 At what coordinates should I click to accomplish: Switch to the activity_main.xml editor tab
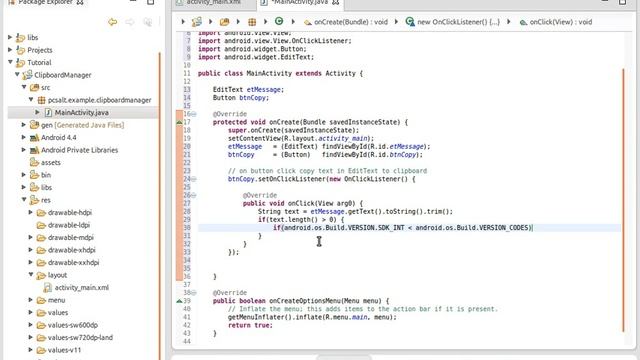[x=213, y=2]
